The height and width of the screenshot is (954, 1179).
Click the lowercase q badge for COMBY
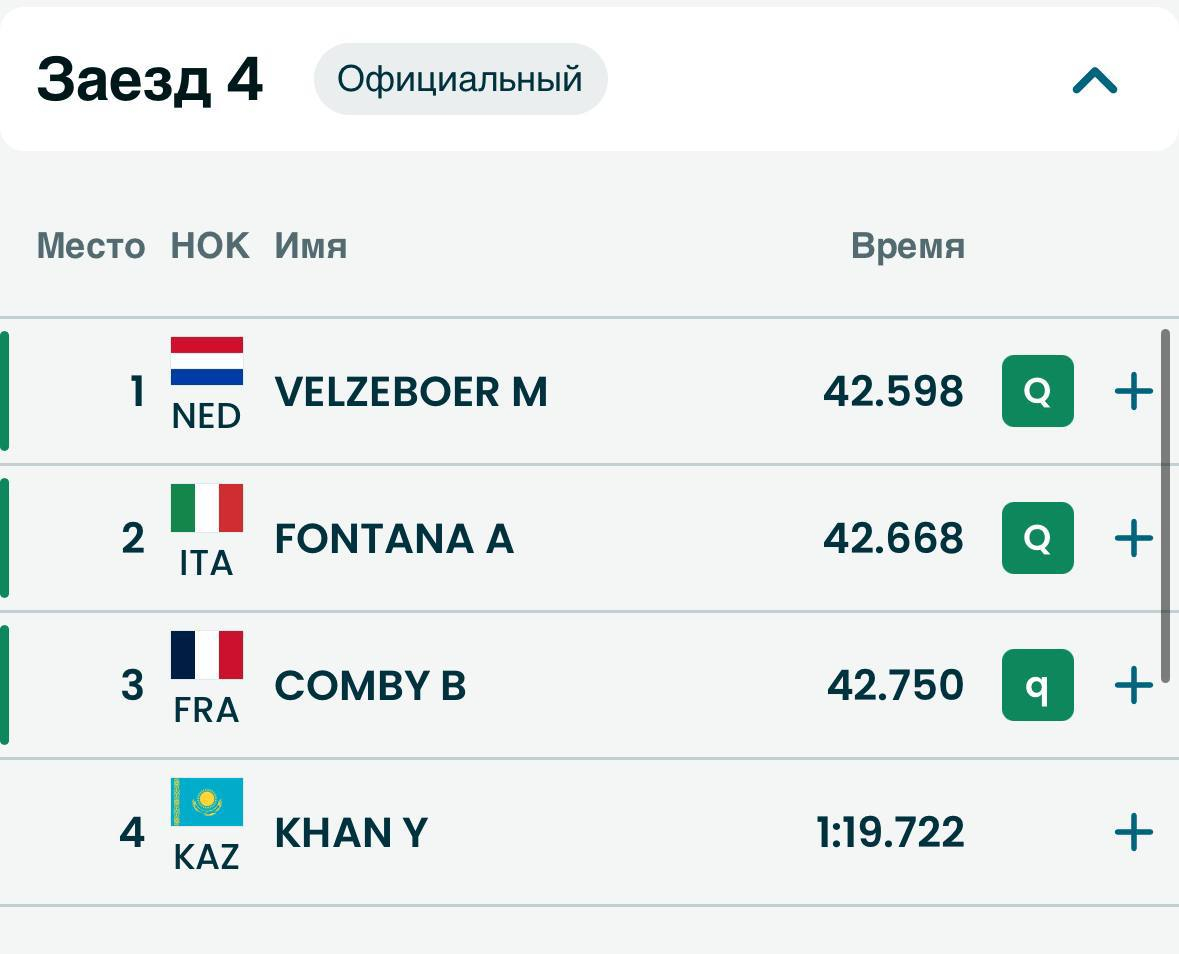click(1038, 686)
